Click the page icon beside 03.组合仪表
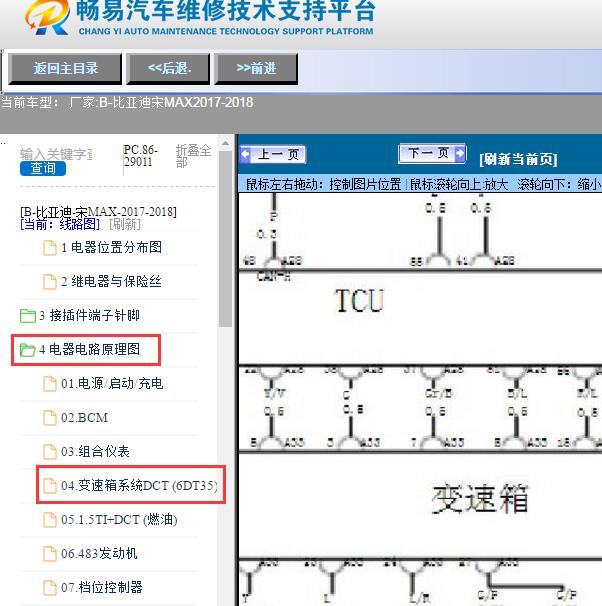Viewport: 602px width, 606px height. [x=49, y=452]
